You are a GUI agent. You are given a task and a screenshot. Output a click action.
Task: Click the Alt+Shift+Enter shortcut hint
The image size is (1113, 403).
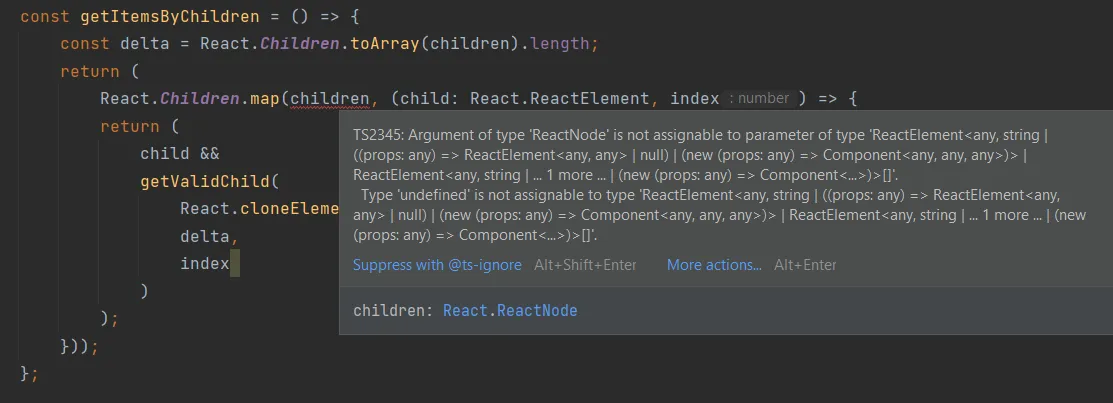coord(585,265)
